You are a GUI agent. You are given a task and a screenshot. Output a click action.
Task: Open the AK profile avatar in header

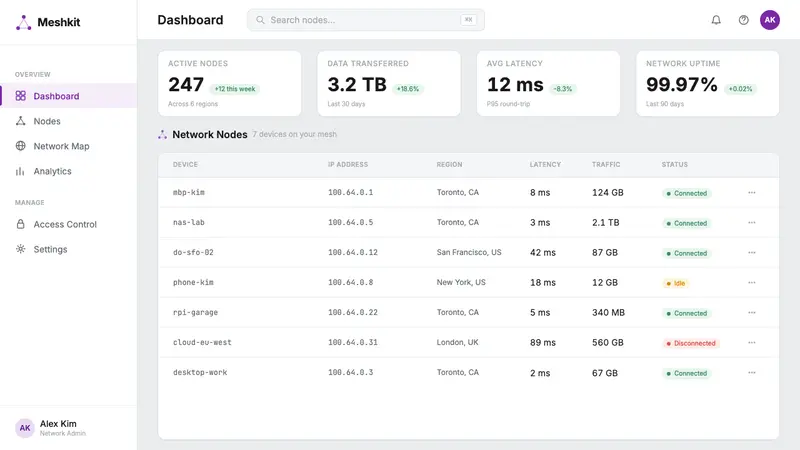(769, 20)
